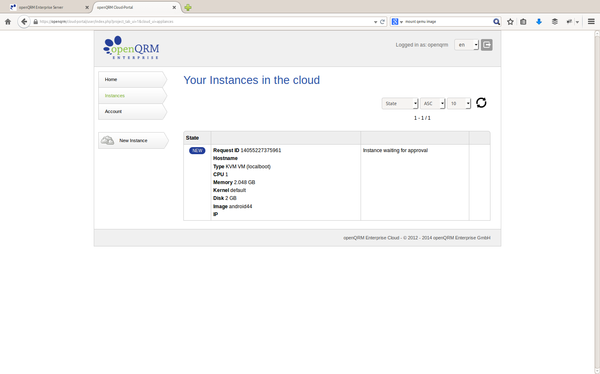
Task: Click the refresh table icon
Action: click(481, 103)
